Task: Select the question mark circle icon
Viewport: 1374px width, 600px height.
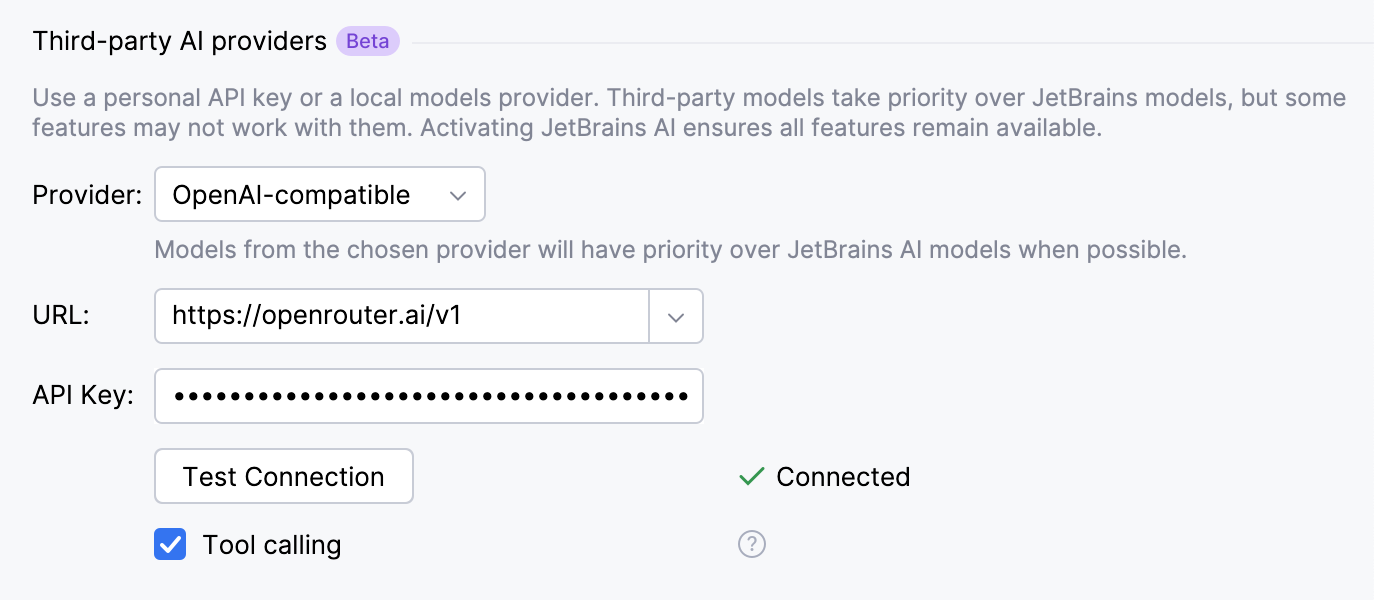Action: (x=751, y=544)
